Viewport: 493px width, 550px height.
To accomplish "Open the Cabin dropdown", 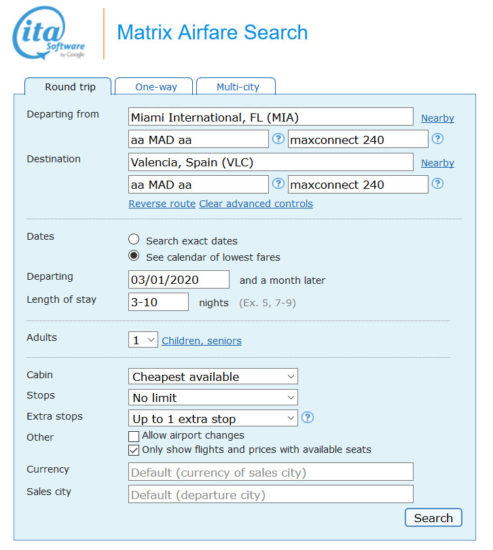I will pyautogui.click(x=213, y=377).
